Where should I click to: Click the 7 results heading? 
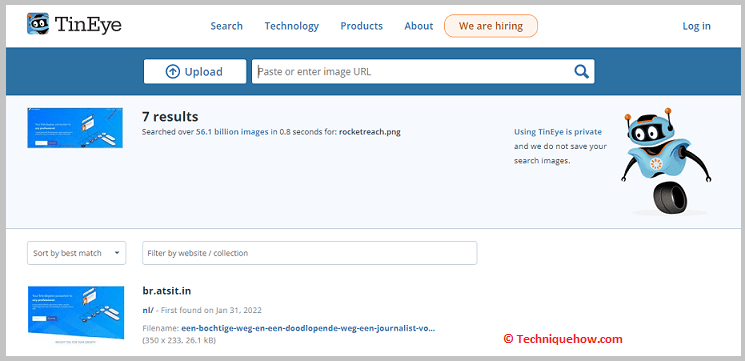click(x=170, y=116)
